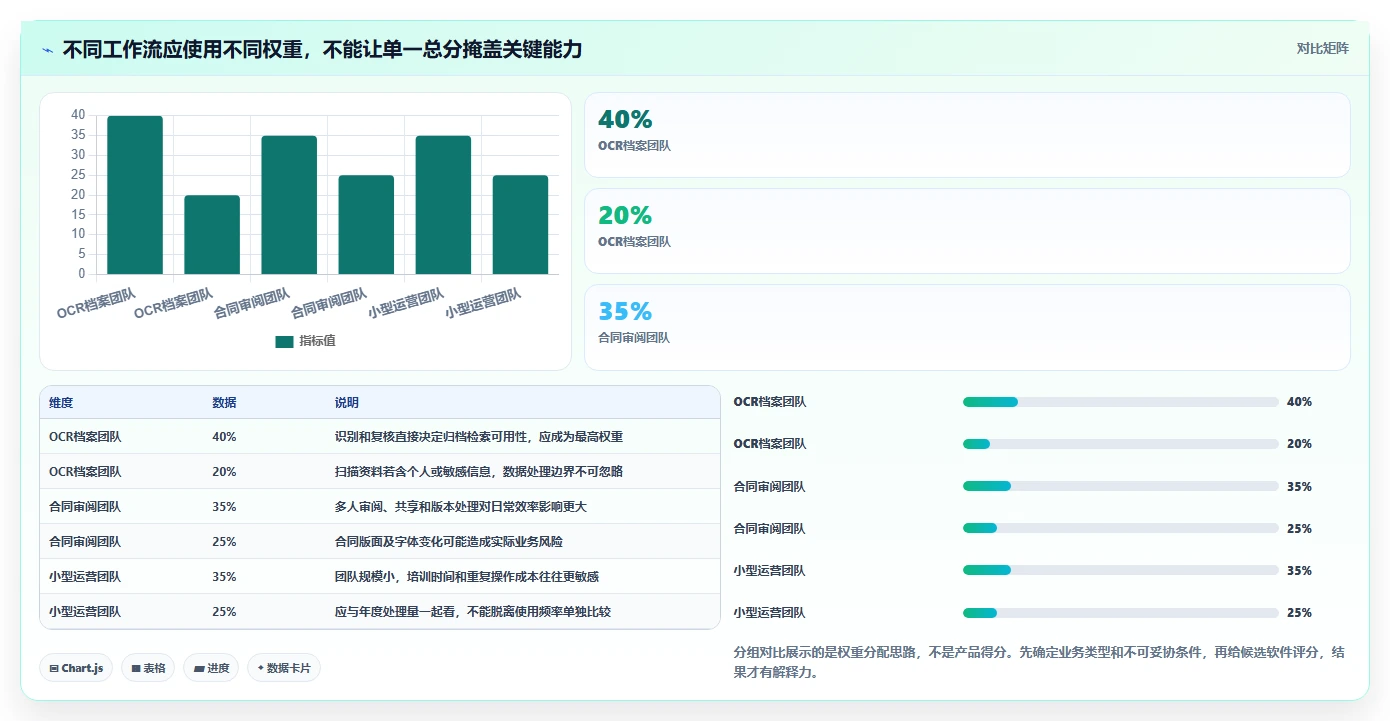
Task: Click the 维度 column header
Action: (61, 403)
